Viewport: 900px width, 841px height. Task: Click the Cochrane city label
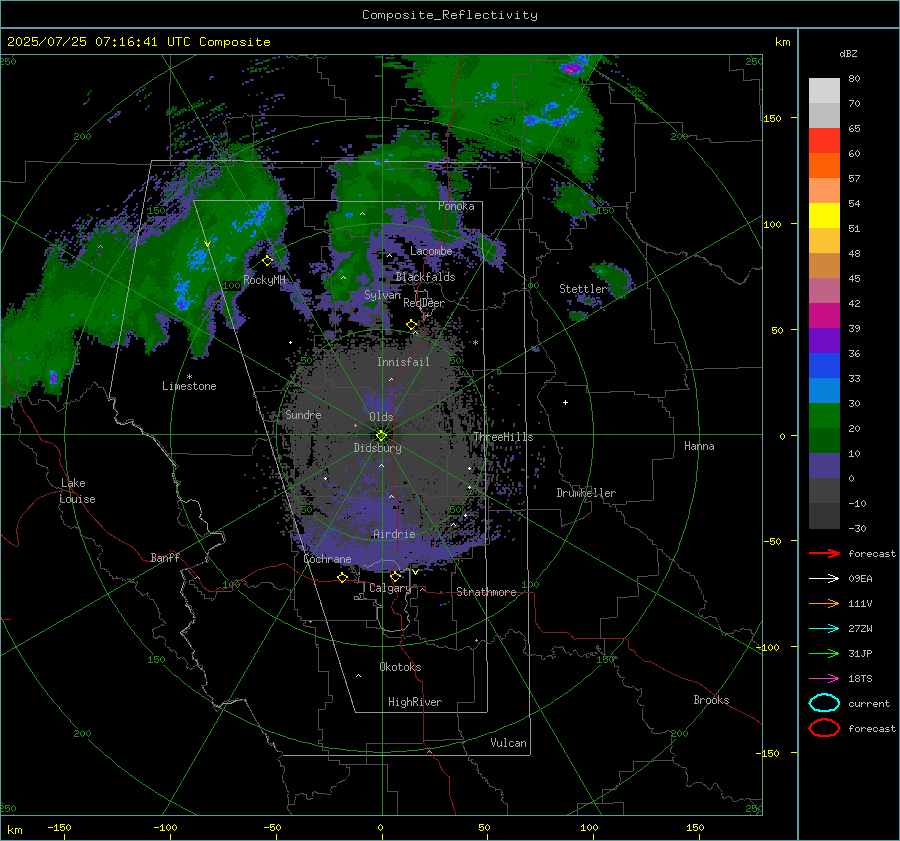point(327,559)
